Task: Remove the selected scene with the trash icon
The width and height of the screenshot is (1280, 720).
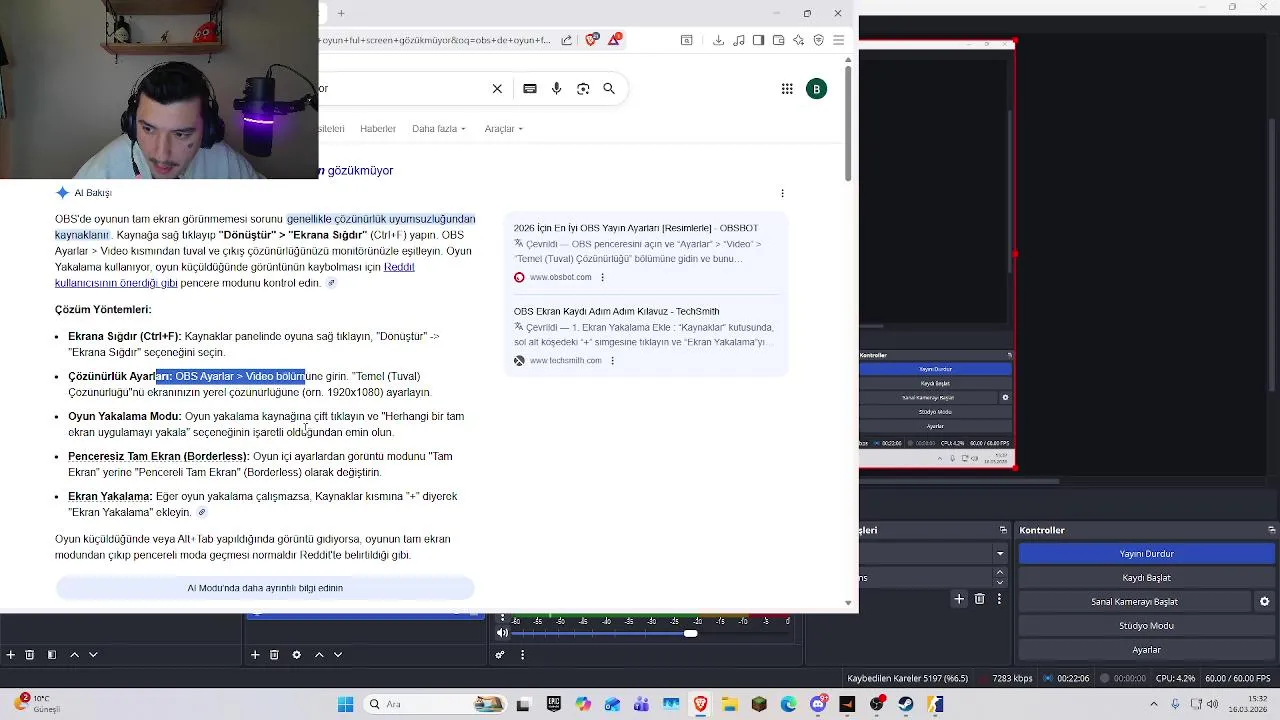Action: [30, 654]
